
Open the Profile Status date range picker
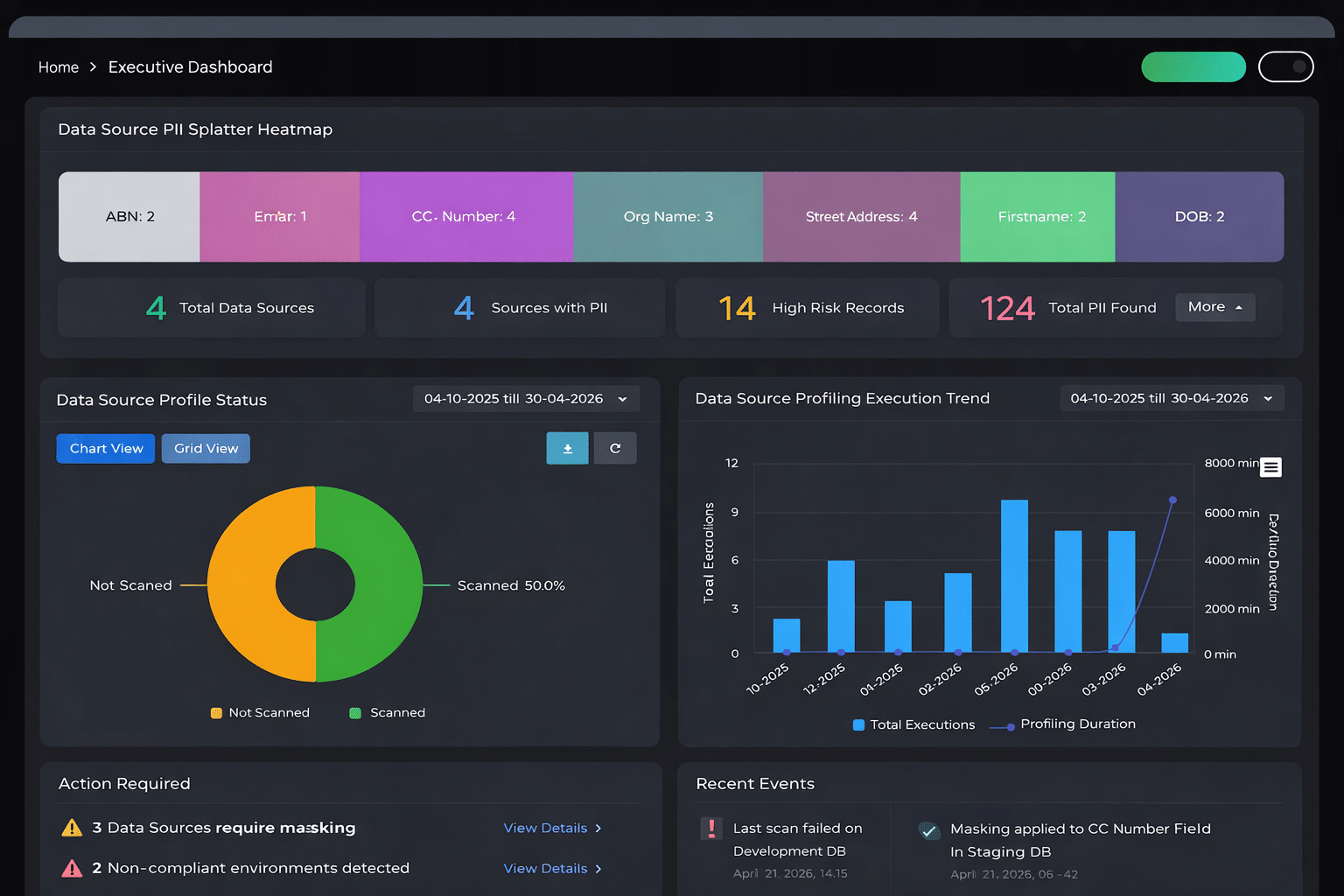coord(525,398)
